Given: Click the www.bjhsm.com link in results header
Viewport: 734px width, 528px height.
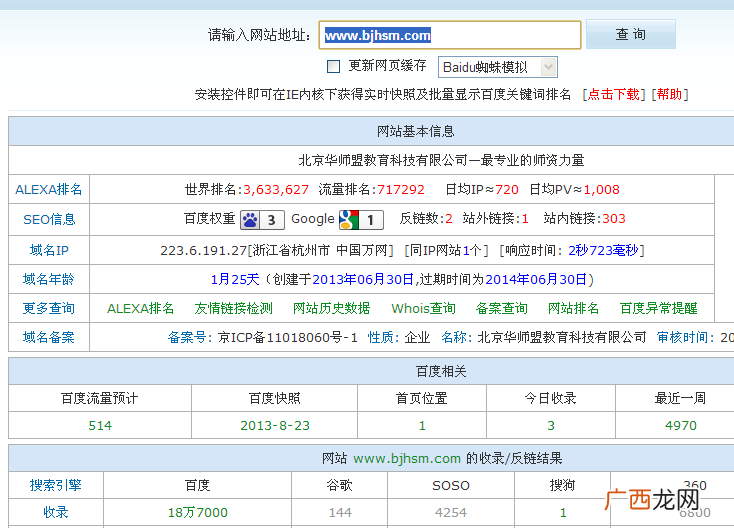Looking at the screenshot, I should click(407, 458).
